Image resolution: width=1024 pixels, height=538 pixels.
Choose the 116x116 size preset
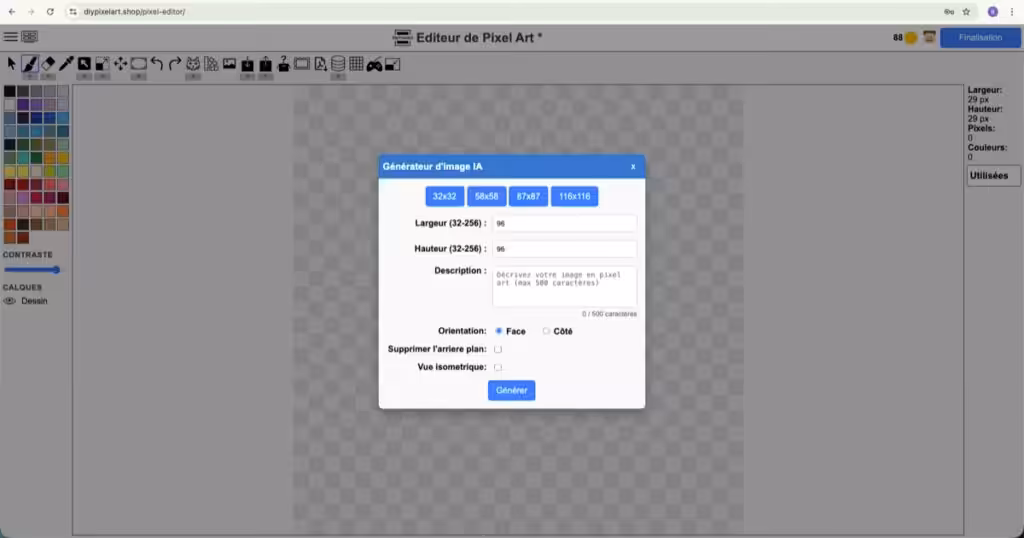(x=574, y=196)
